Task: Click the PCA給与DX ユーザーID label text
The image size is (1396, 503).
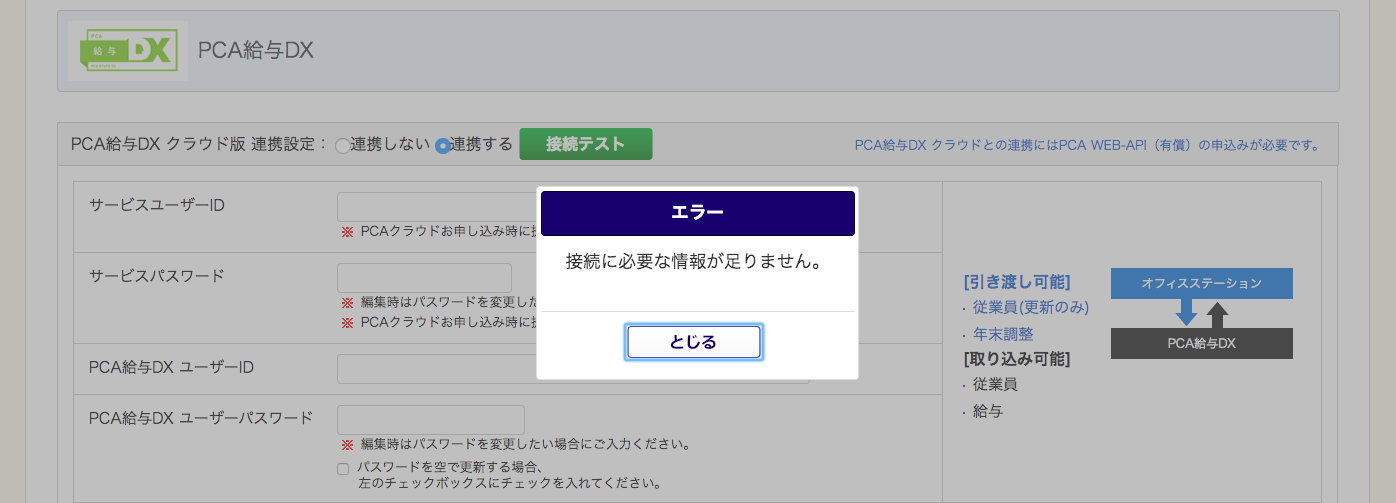Action: tap(171, 367)
